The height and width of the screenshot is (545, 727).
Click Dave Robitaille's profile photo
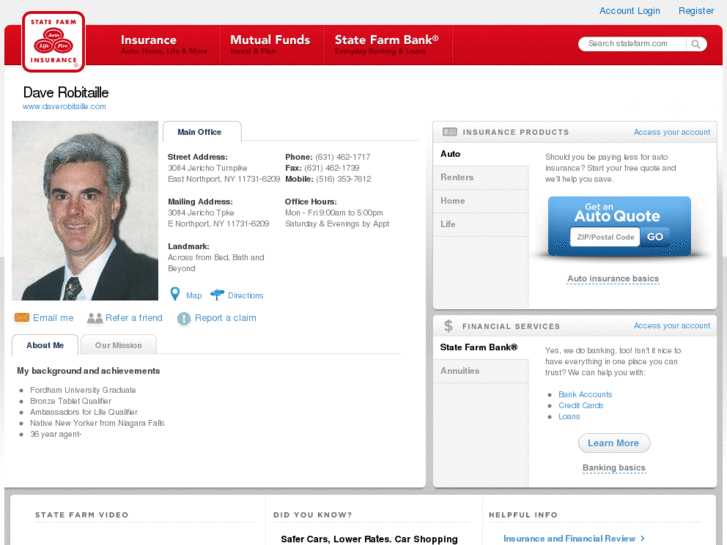pos(85,211)
